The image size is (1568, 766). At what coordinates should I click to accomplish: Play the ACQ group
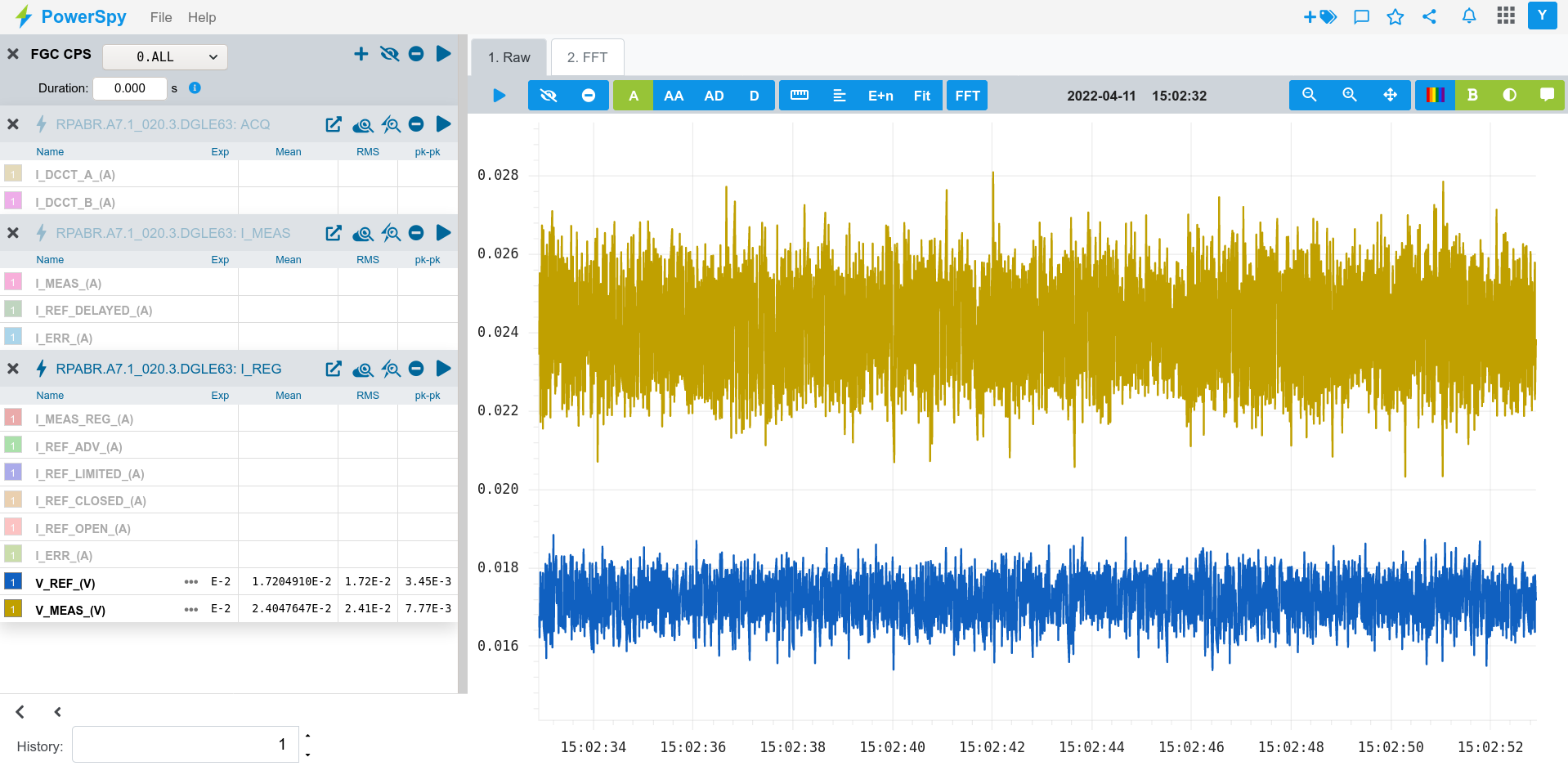click(x=444, y=124)
